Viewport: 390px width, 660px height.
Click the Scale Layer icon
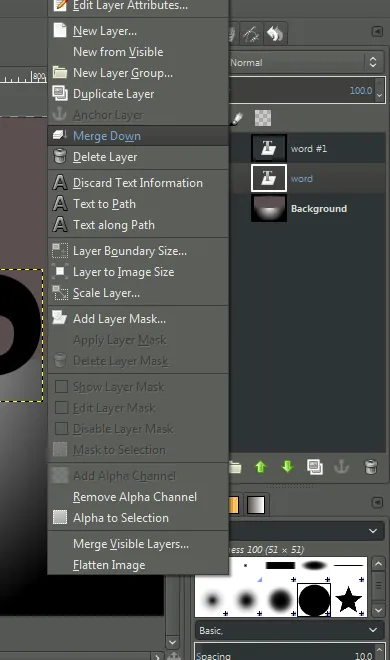[60, 293]
